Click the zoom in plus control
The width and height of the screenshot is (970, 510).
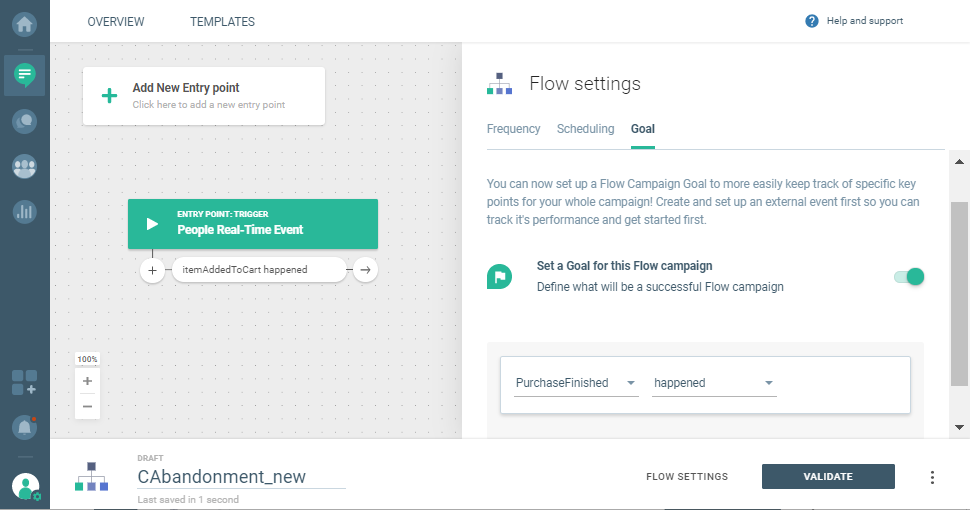(x=87, y=381)
